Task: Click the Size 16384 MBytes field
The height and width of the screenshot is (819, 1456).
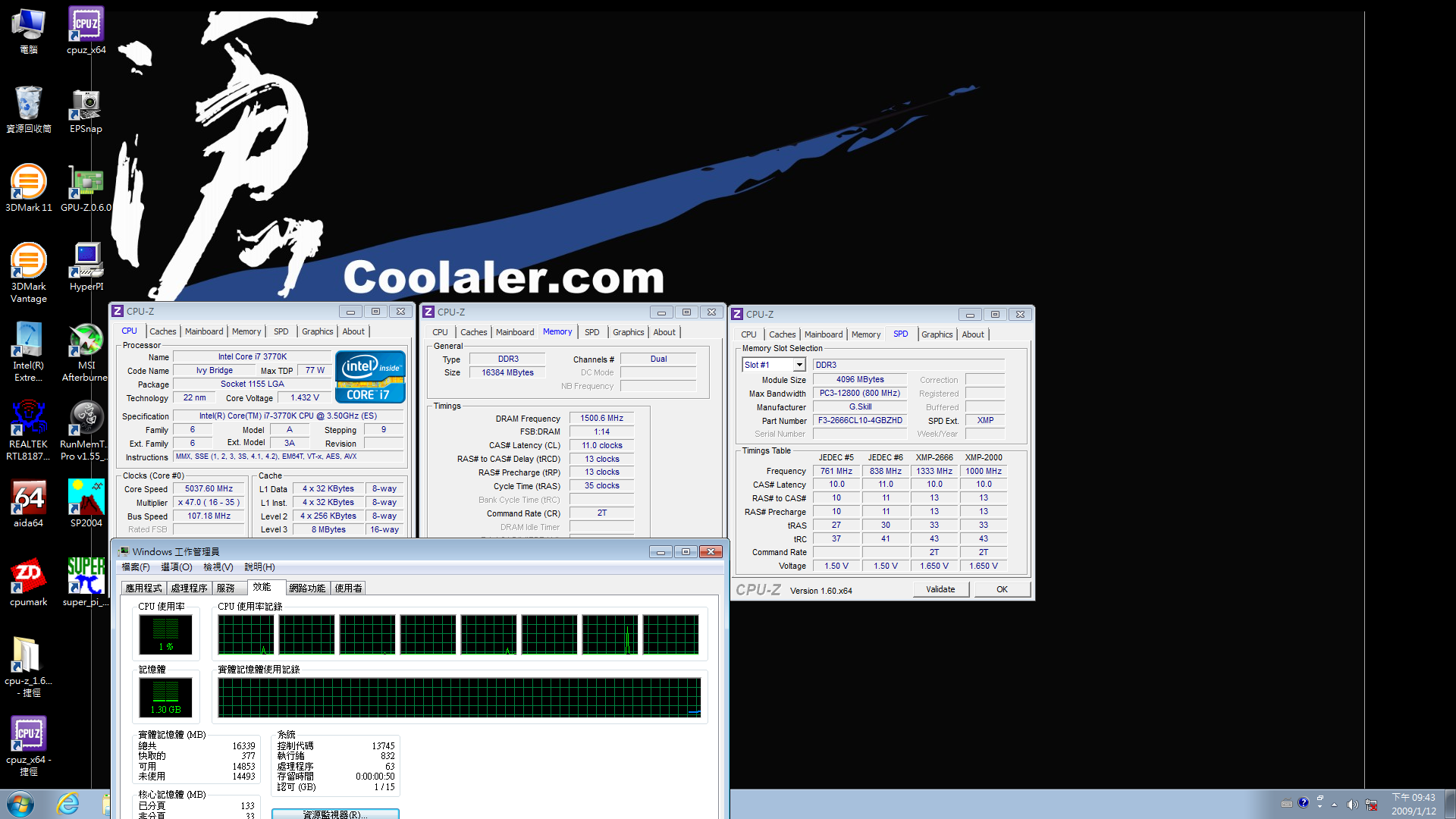Action: click(x=507, y=373)
